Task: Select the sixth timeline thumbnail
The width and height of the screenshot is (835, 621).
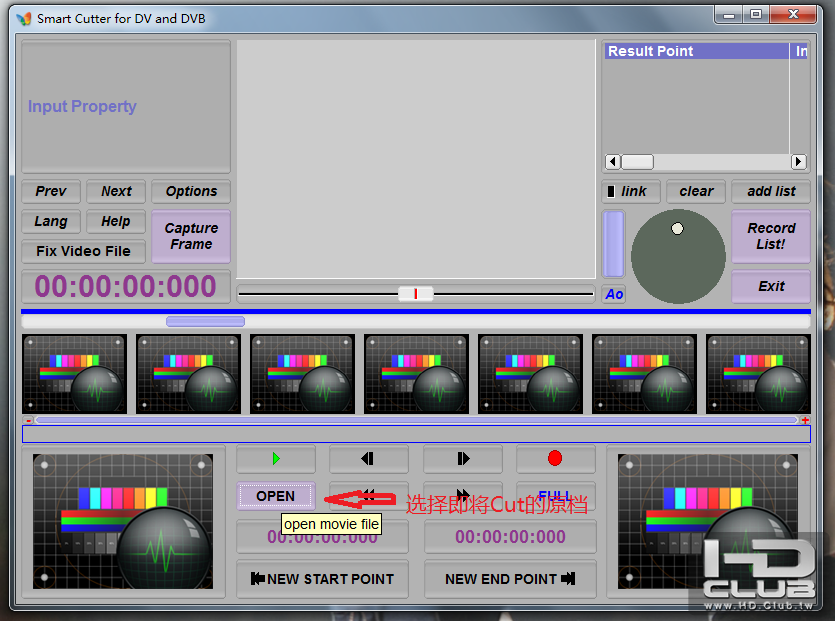Action: pos(644,374)
